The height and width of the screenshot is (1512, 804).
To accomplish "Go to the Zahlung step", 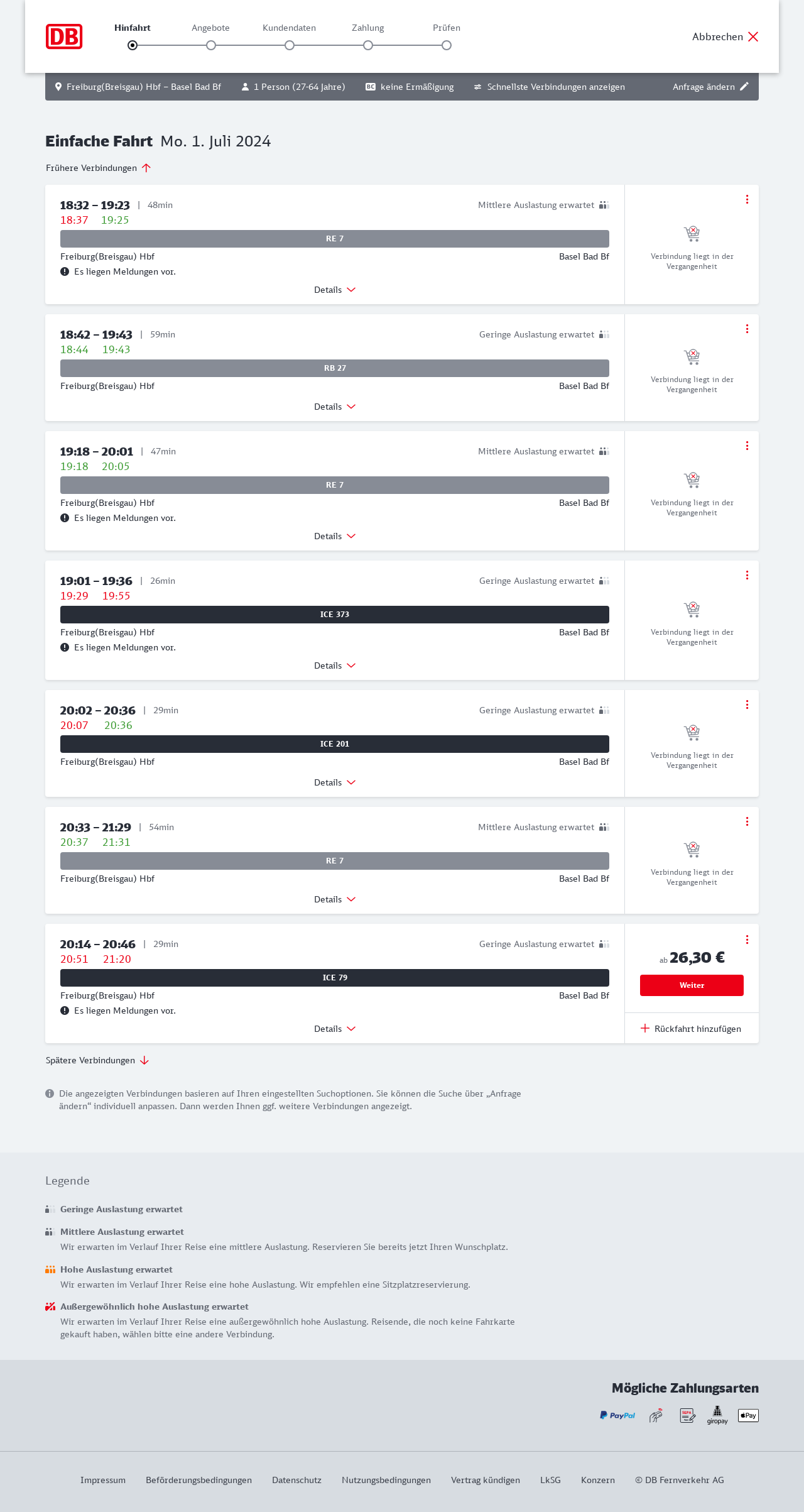I will [368, 45].
